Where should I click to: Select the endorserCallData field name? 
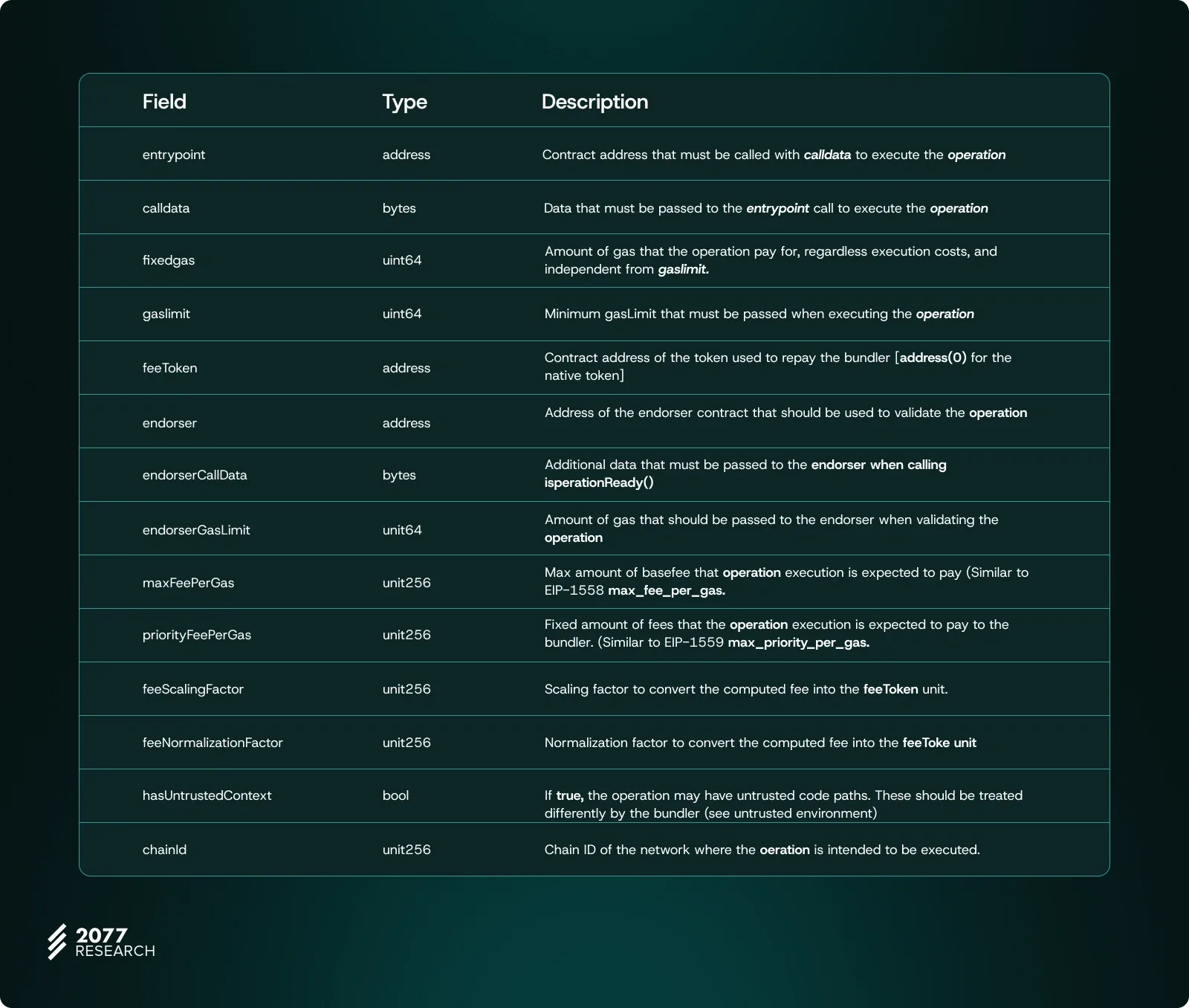(195, 475)
